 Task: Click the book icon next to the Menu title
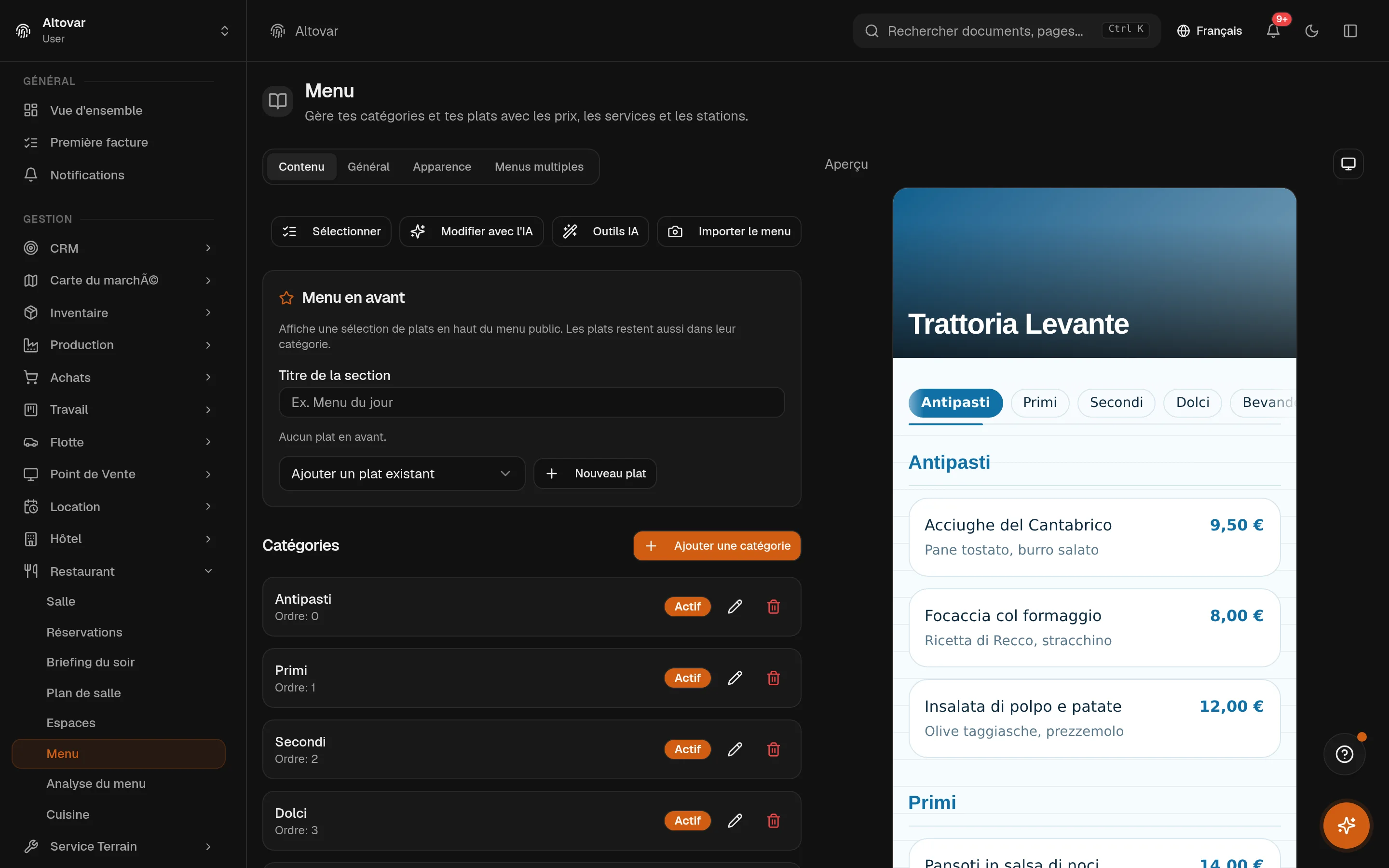(x=278, y=101)
